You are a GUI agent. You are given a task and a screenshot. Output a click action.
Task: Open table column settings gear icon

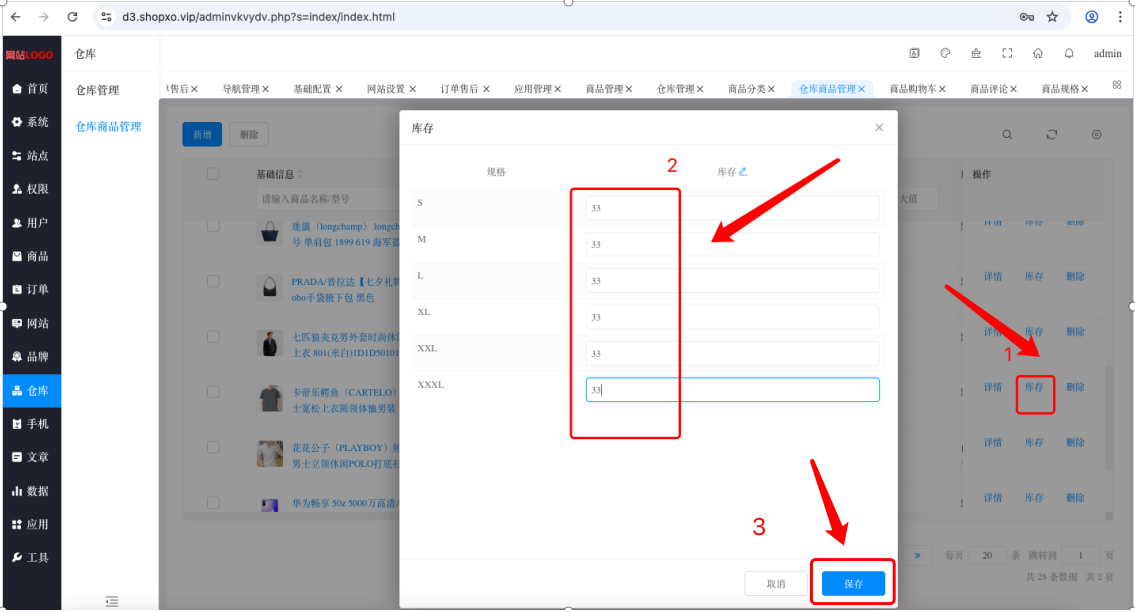coord(1097,135)
